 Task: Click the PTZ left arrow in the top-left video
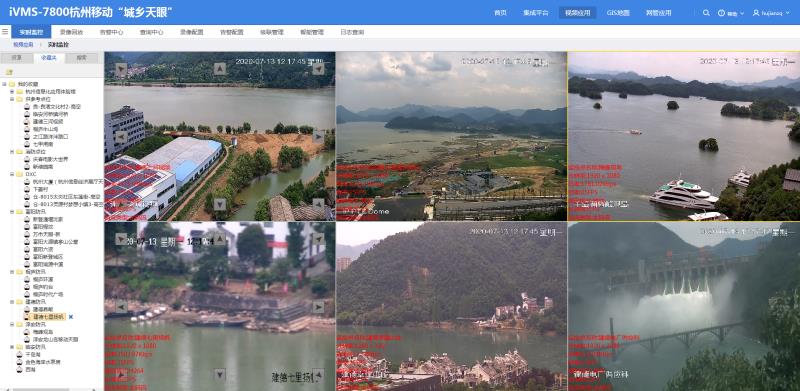pyautogui.click(x=121, y=137)
